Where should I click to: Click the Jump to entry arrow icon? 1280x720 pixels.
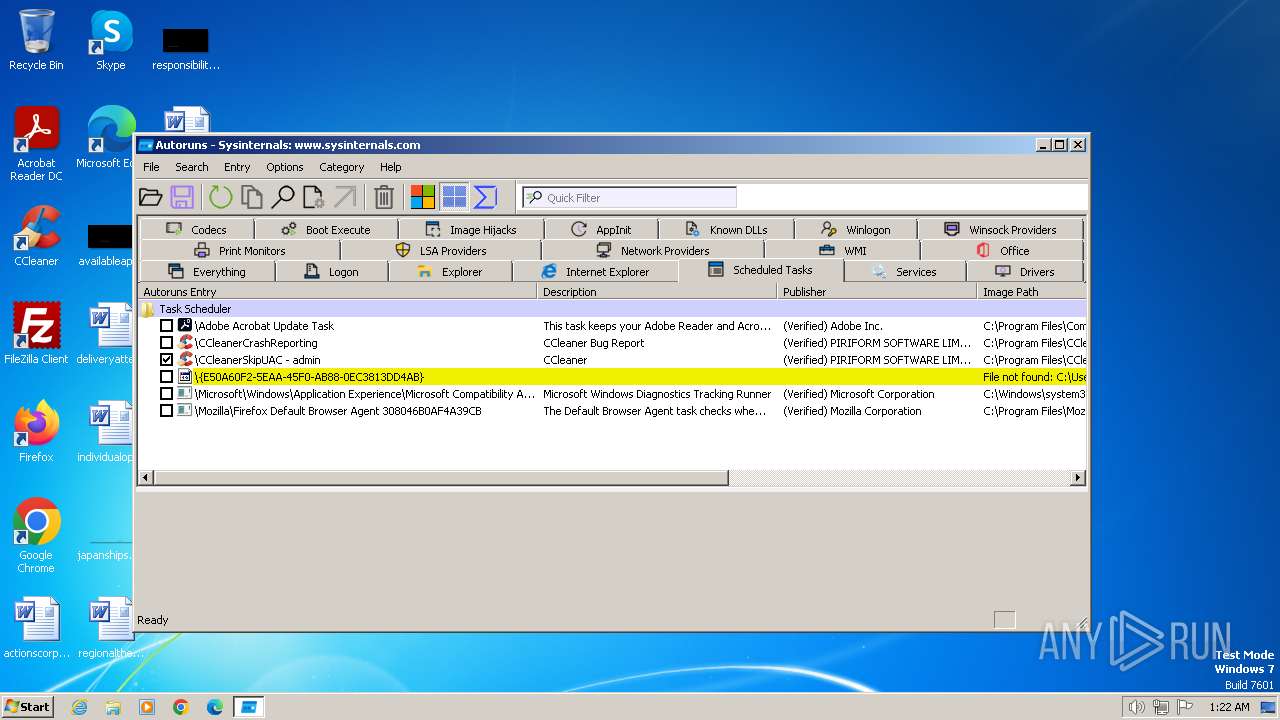[x=345, y=197]
